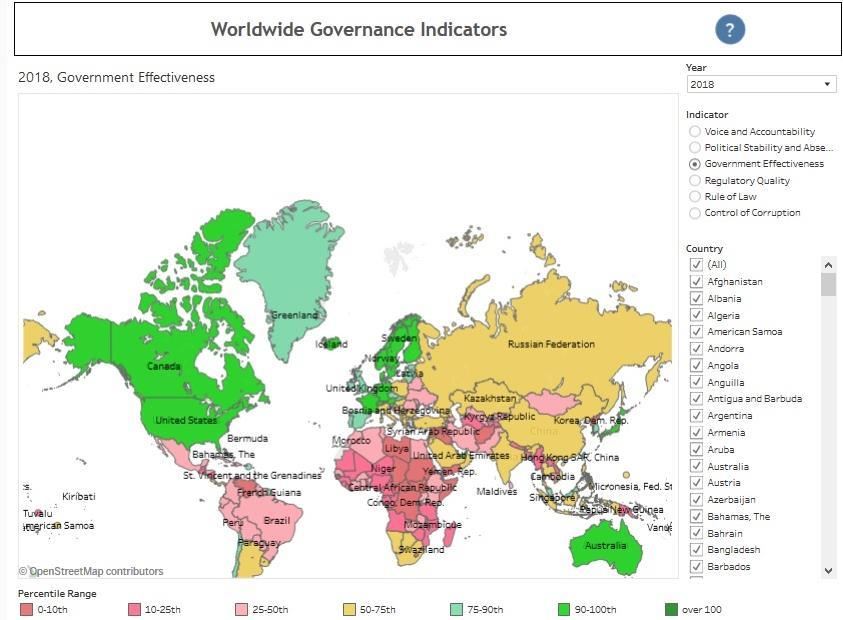Click the scroll down arrow of country list
Screen dimensions: 843x620
828,570
